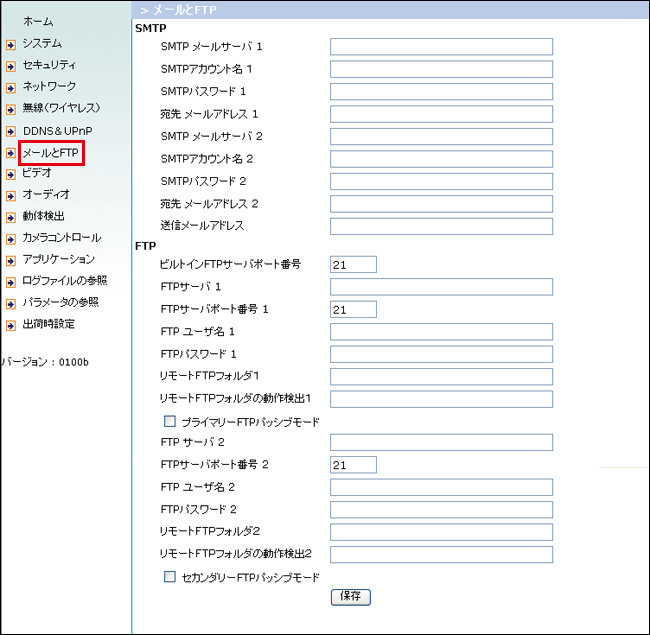Click the 保存 save button
This screenshot has width=650, height=635.
[x=351, y=597]
